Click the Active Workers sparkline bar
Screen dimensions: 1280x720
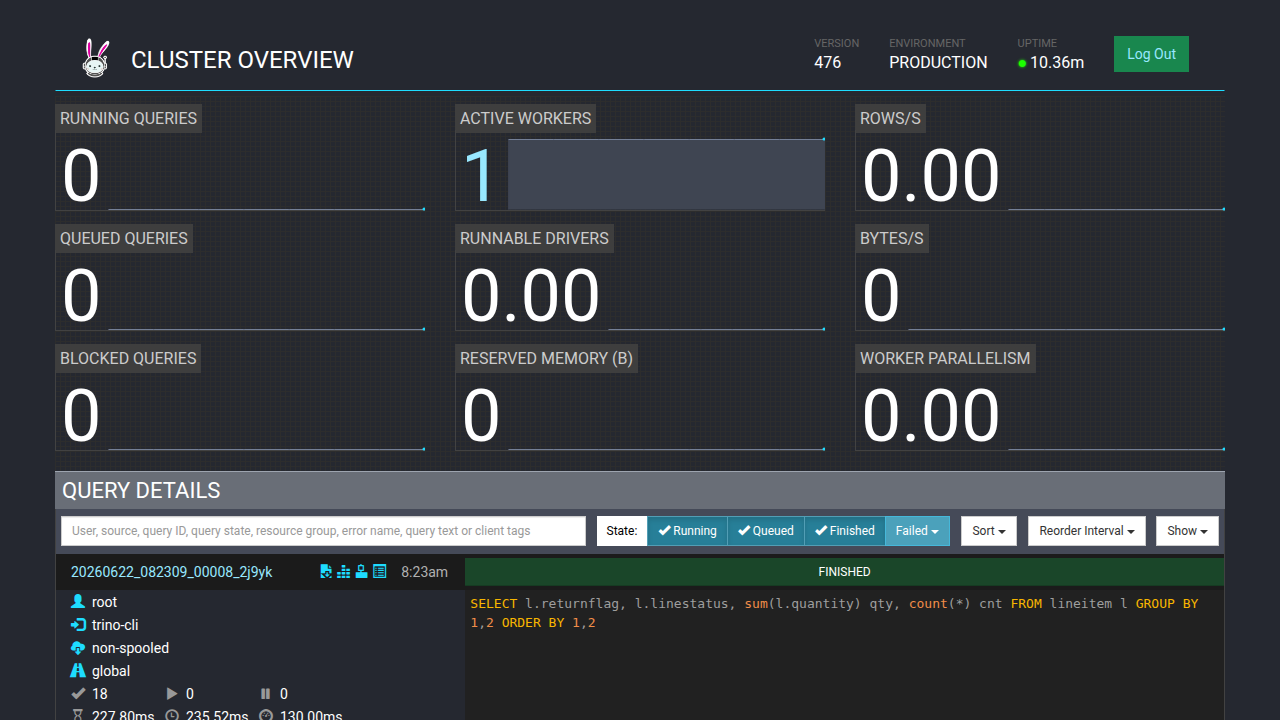point(666,175)
